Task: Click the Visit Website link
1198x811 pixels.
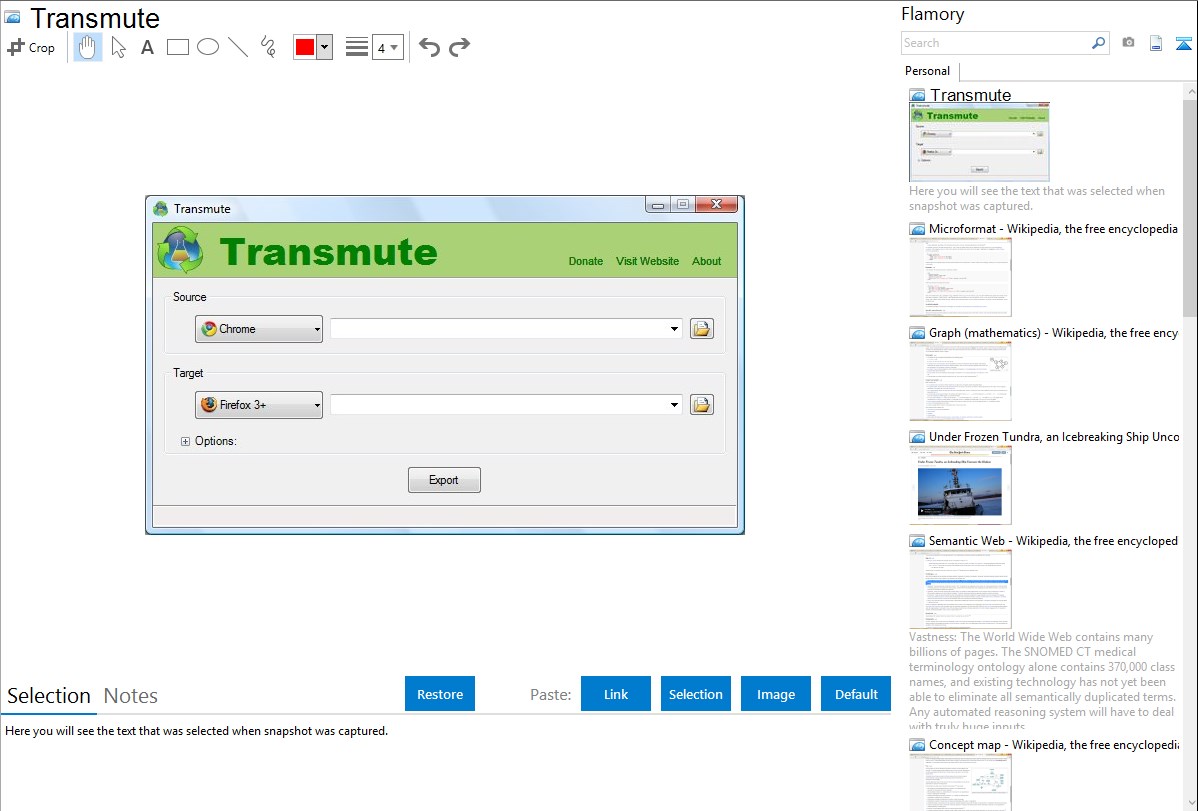Action: pyautogui.click(x=647, y=261)
